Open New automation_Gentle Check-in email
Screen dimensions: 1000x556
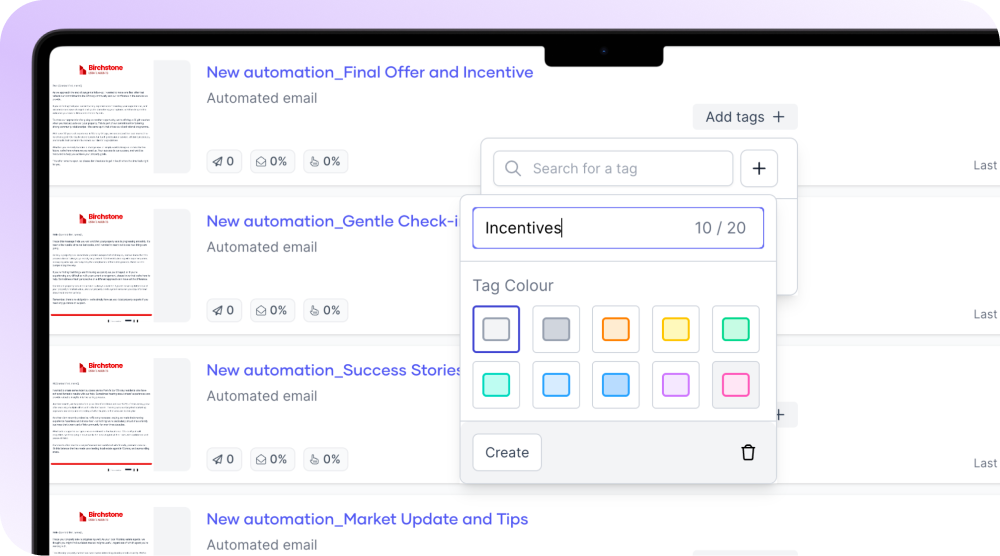[332, 221]
